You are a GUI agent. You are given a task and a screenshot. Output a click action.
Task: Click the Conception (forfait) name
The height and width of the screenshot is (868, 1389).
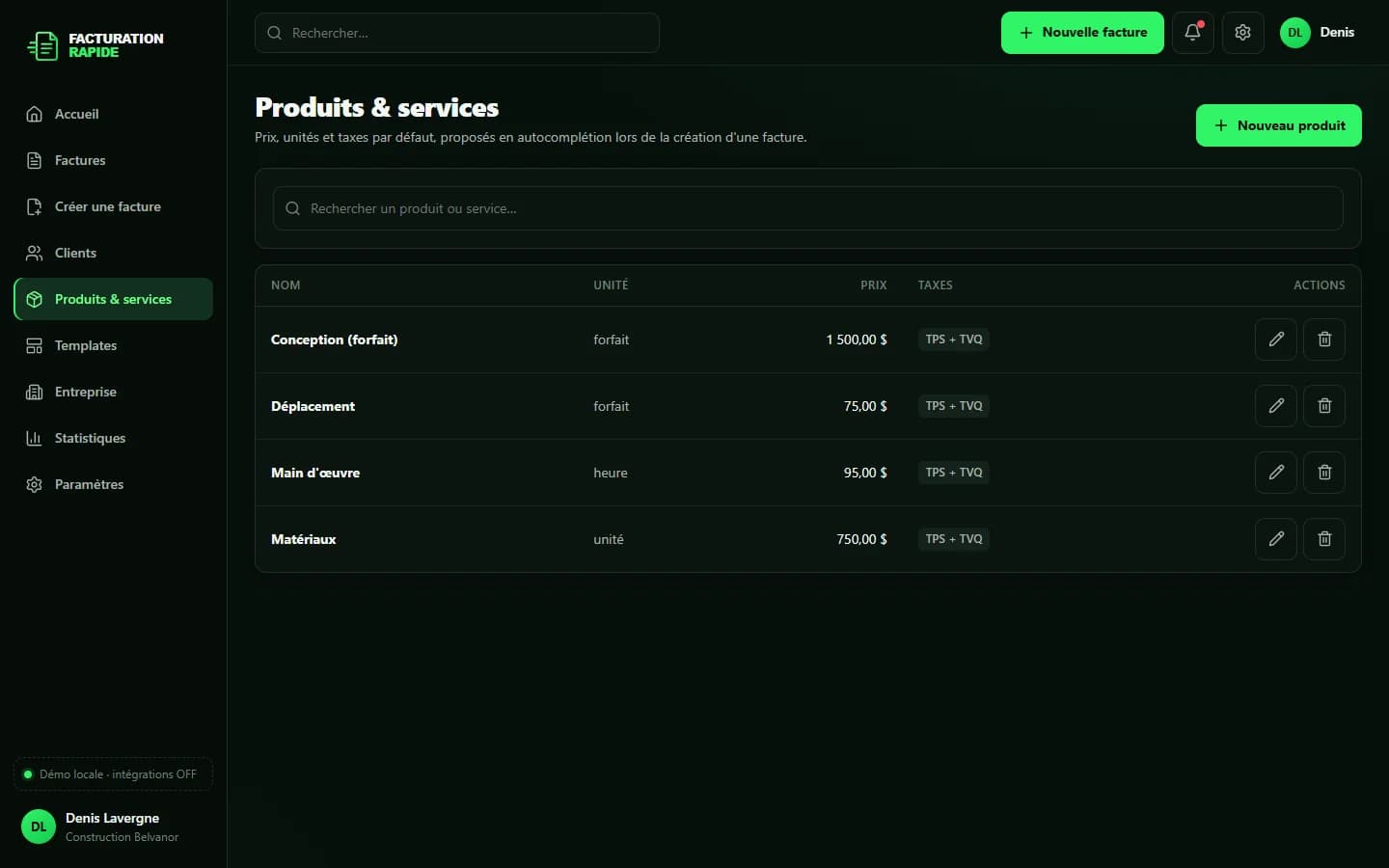(334, 339)
